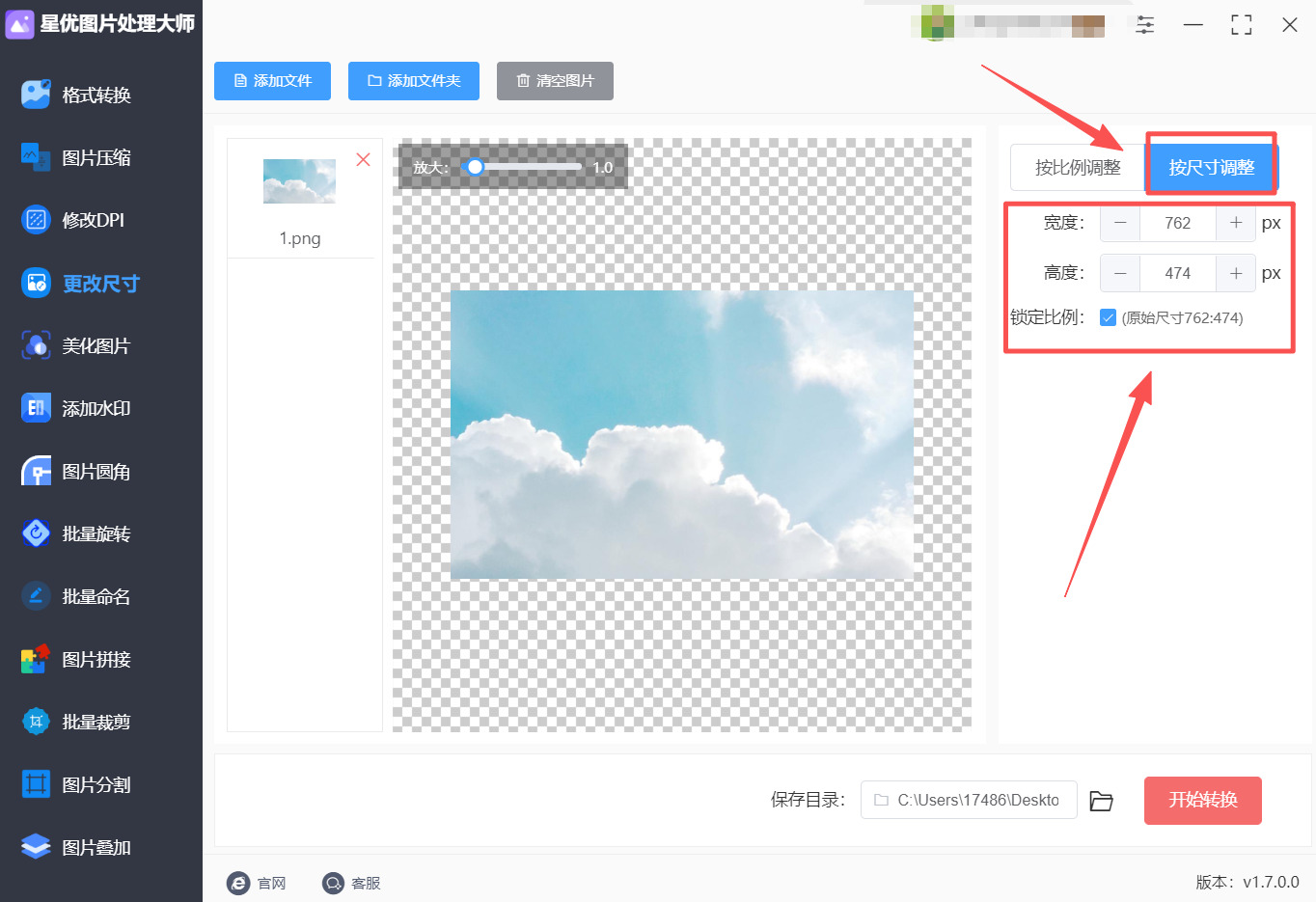Adjust the 放大 zoom slider handle
1316x902 pixels.
pos(475,167)
